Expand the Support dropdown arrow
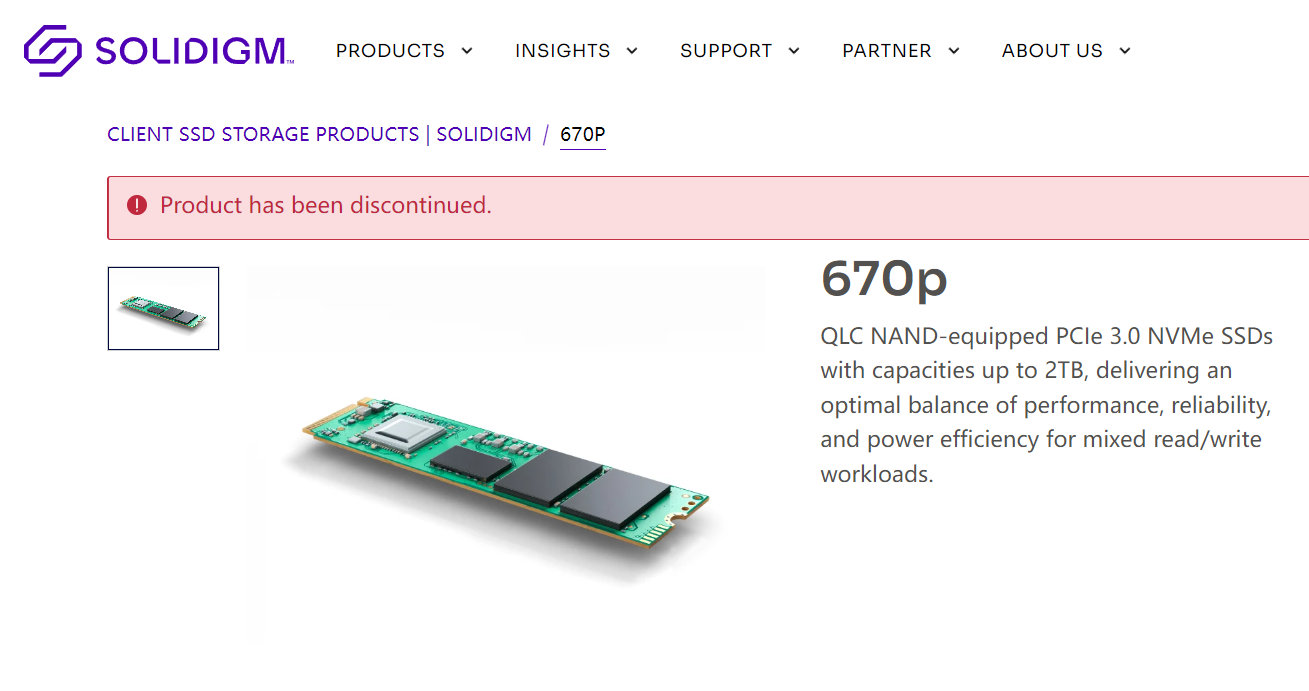Viewport: 1309px width, 691px height. pyautogui.click(x=794, y=51)
